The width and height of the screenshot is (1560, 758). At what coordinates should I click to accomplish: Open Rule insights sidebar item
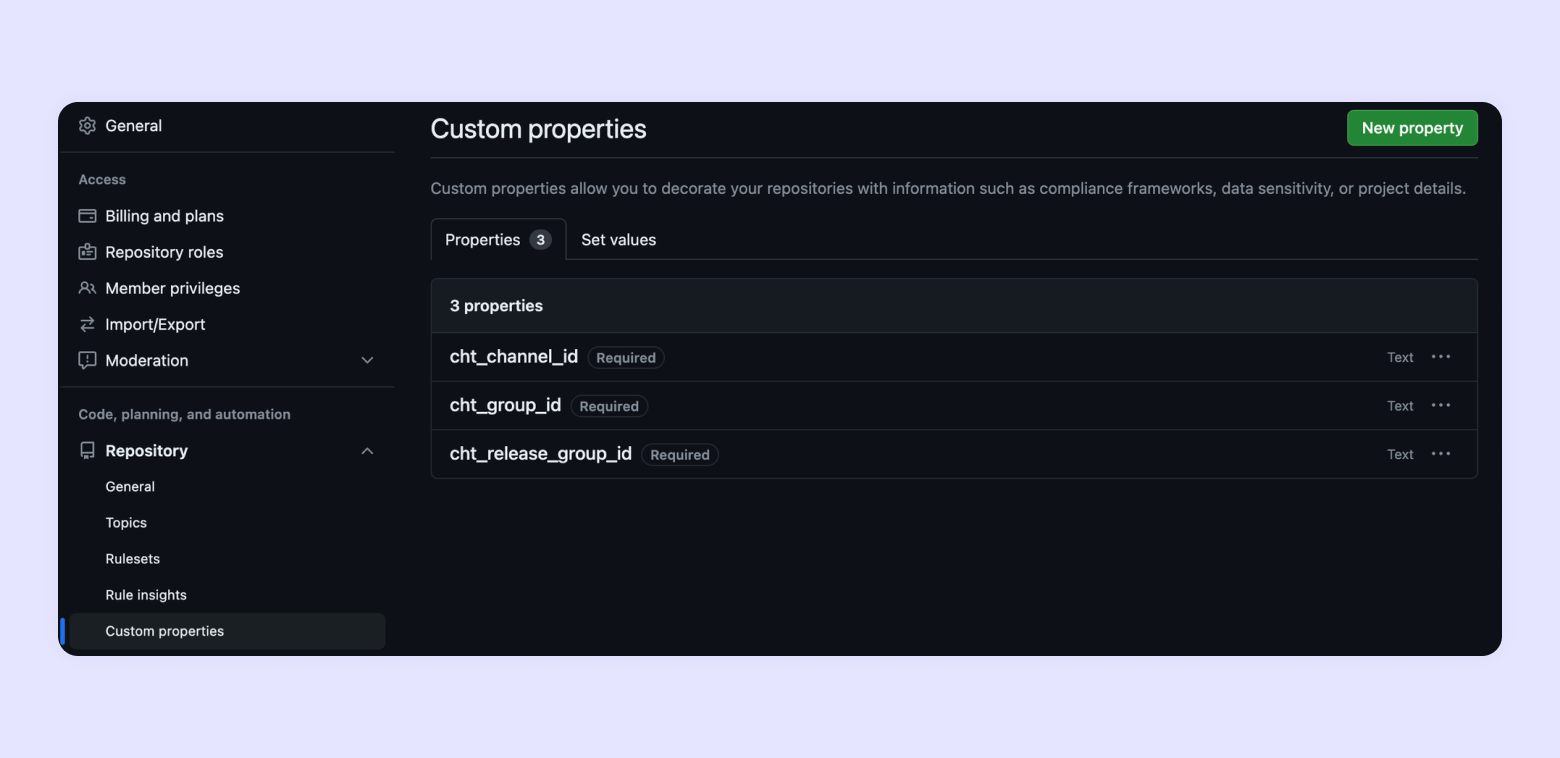pos(146,595)
